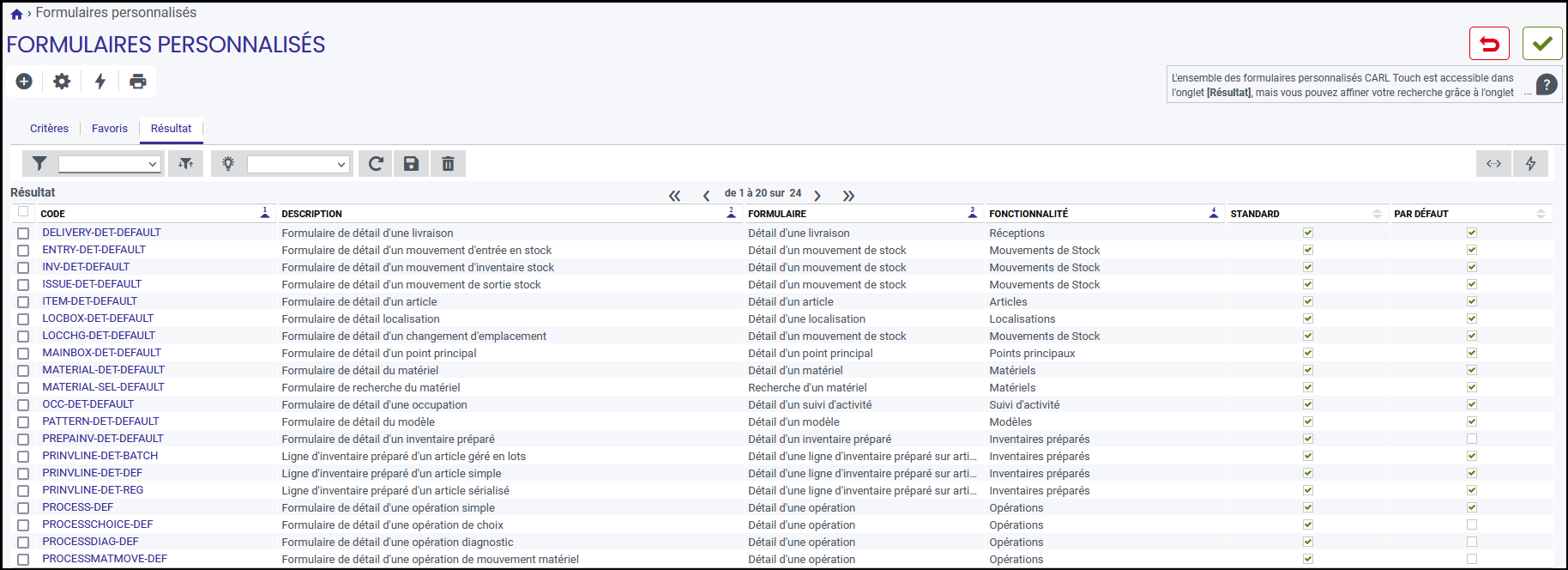Sort by STANDARD column arrows
1568x570 pixels.
tap(1378, 214)
